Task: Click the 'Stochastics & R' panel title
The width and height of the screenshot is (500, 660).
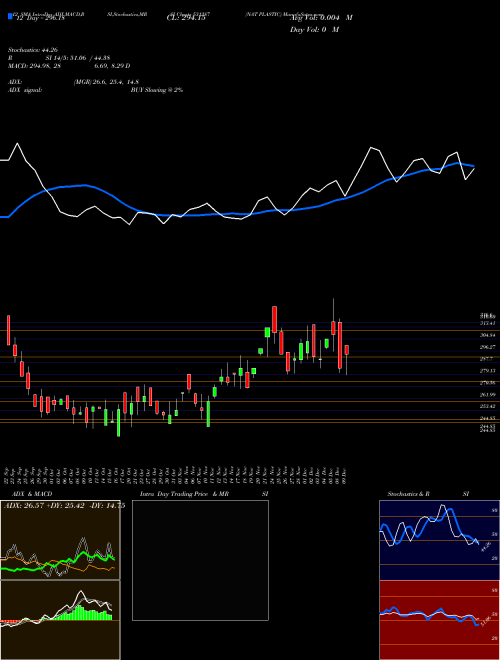Action: tap(409, 494)
